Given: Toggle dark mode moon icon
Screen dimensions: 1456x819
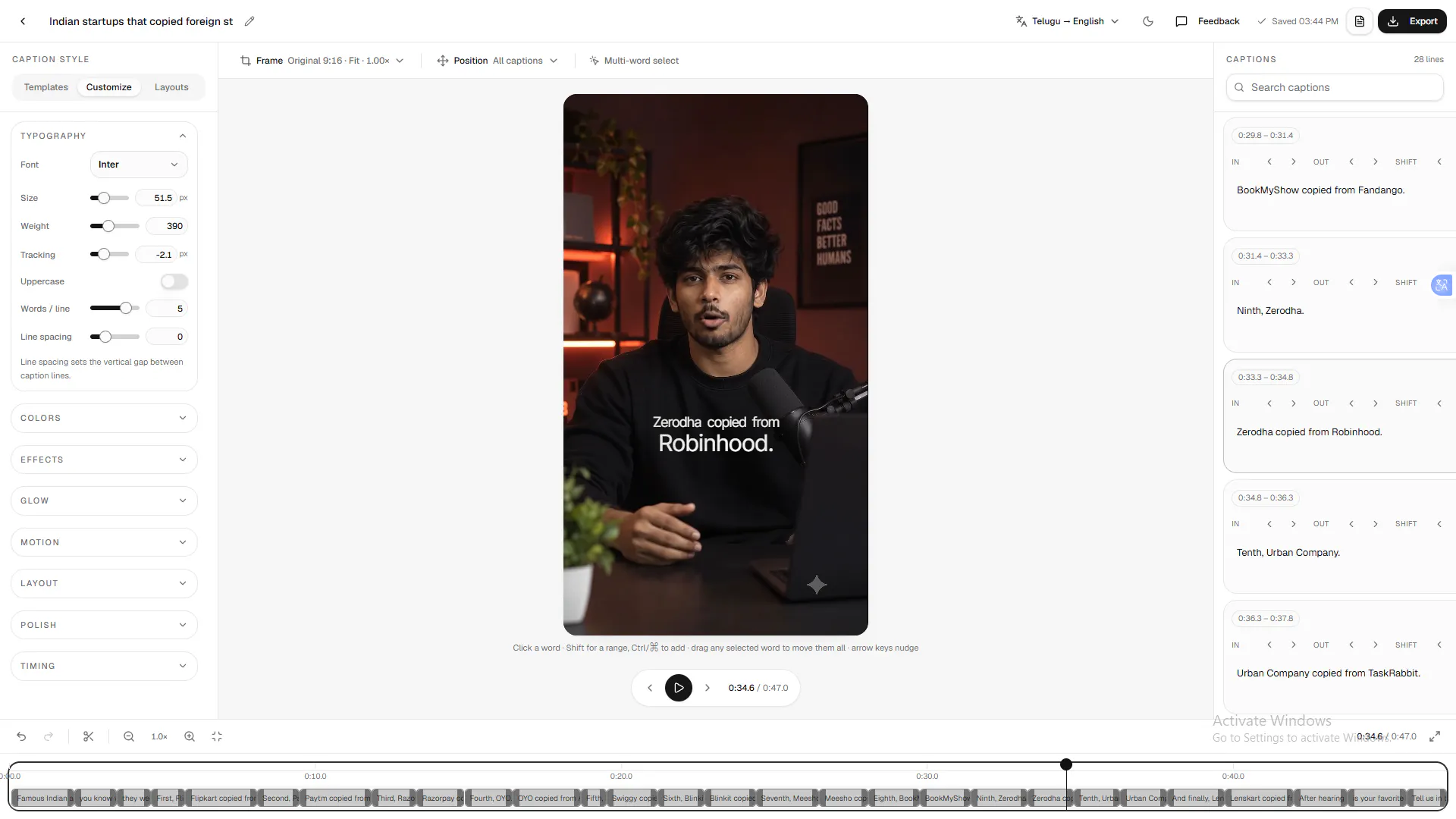Looking at the screenshot, I should tap(1148, 21).
